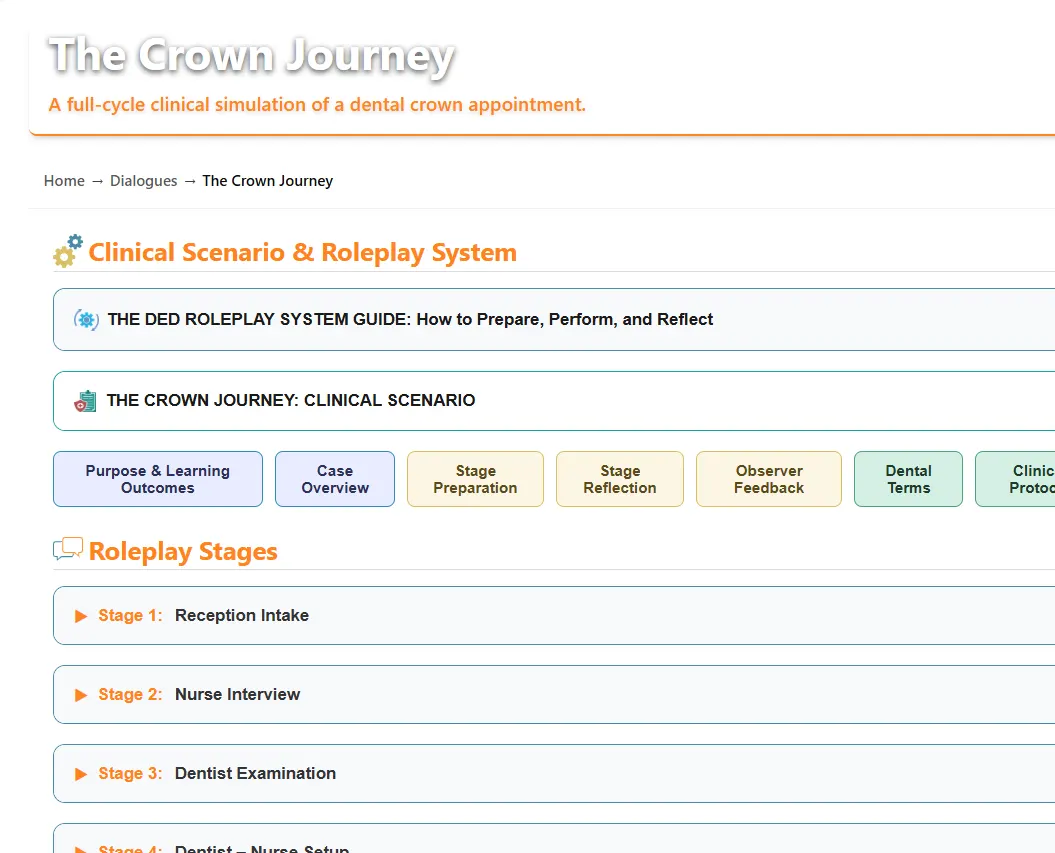The image size is (1055, 853).
Task: Click the Dentist Examination stage title
Action: 255,774
